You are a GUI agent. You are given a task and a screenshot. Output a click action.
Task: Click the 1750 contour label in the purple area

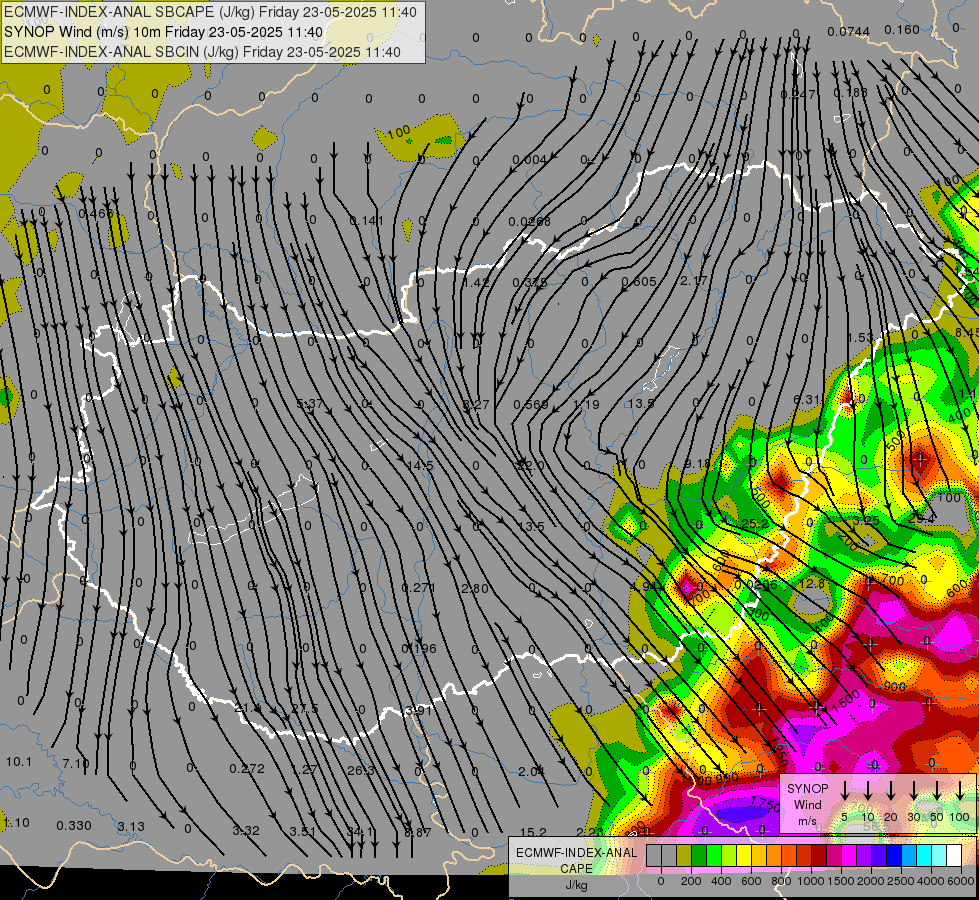(765, 804)
